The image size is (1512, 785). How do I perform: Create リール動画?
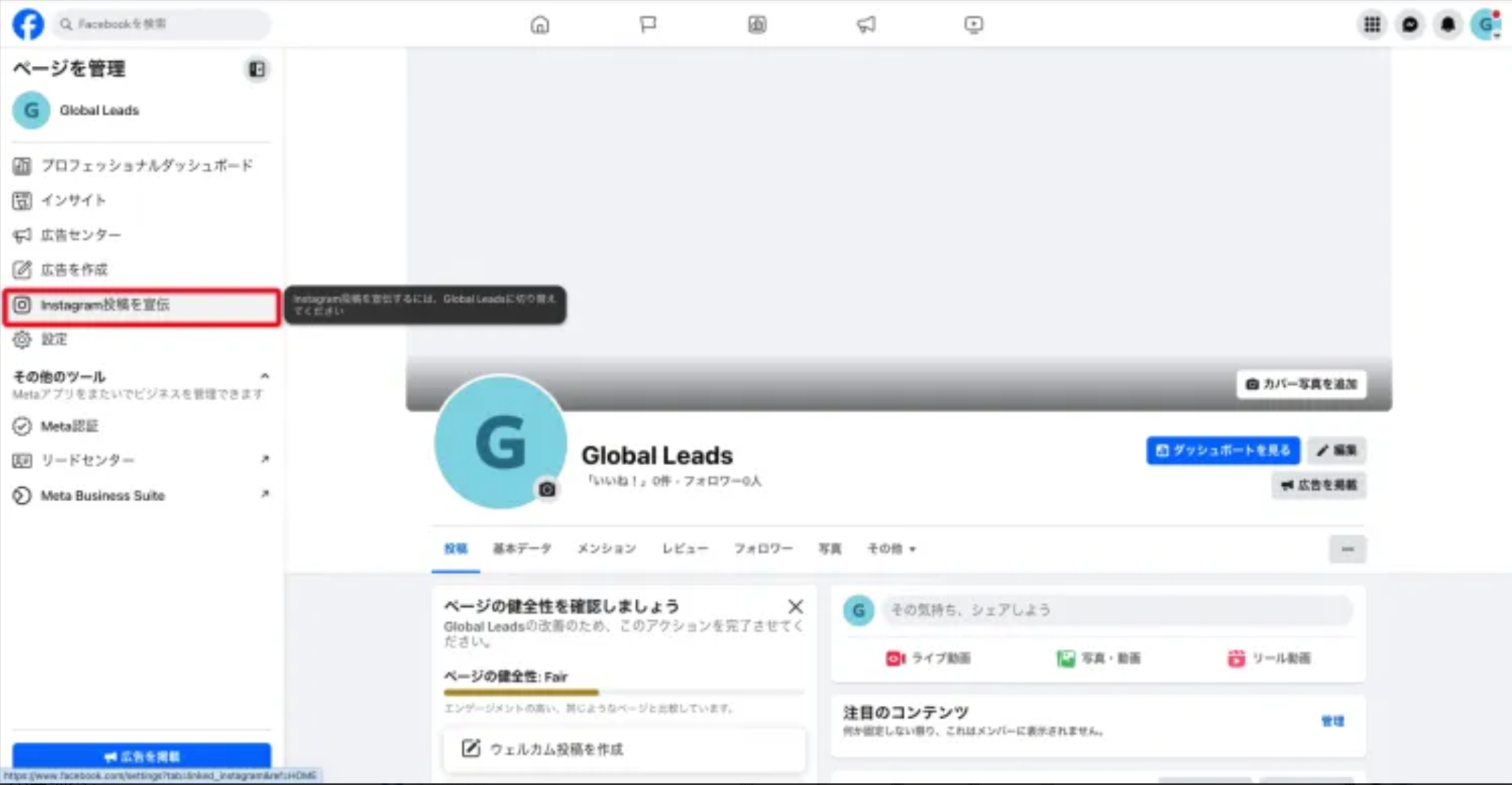click(1269, 658)
